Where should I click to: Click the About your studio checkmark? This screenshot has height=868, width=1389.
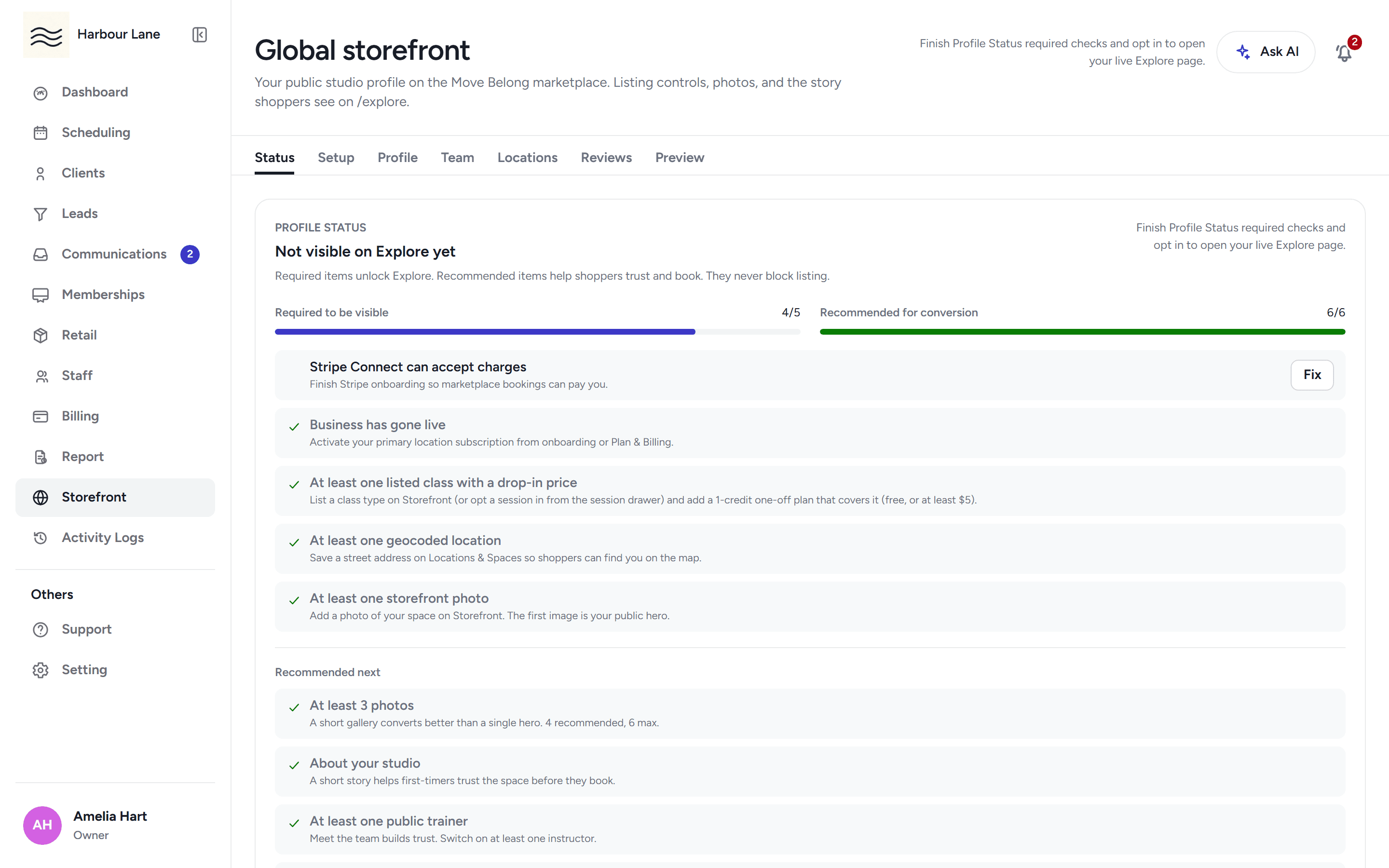click(295, 766)
